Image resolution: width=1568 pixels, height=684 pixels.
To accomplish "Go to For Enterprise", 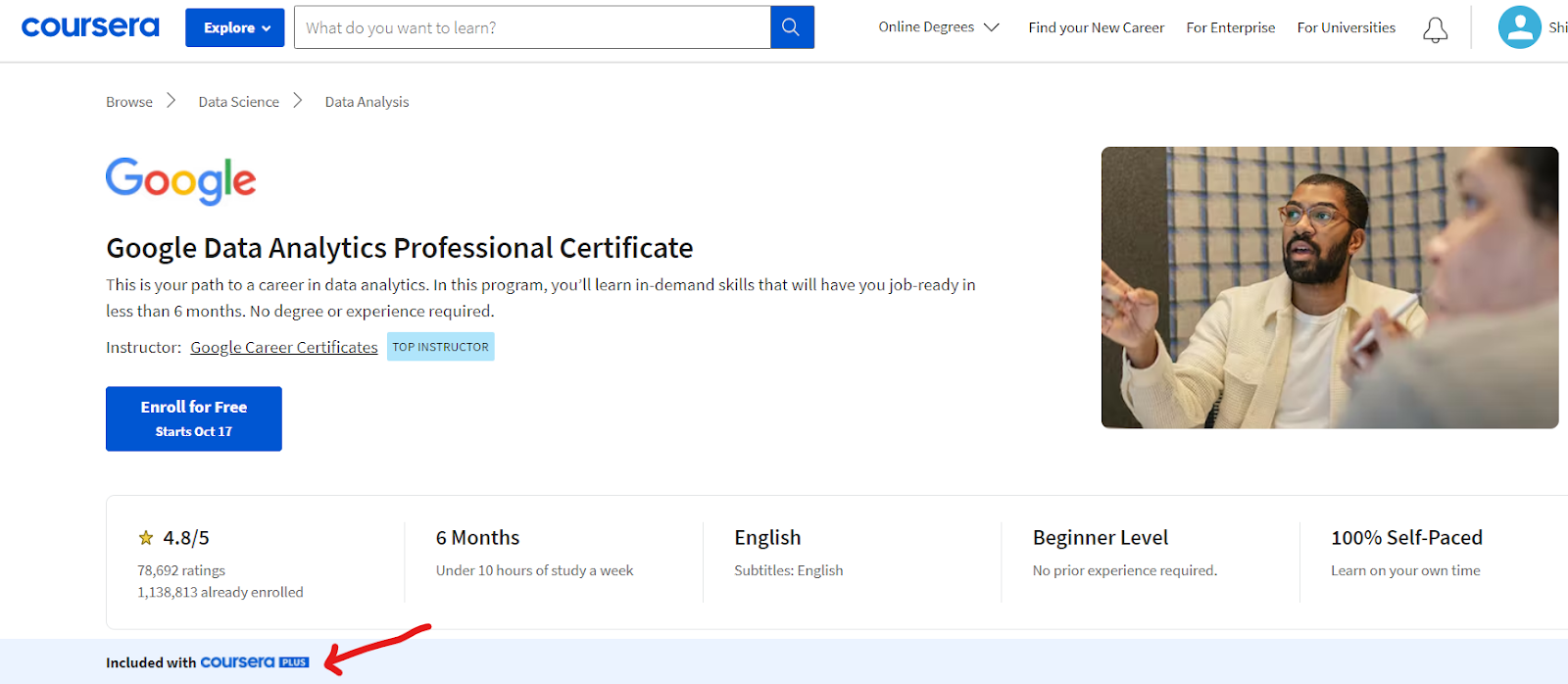I will (1231, 27).
